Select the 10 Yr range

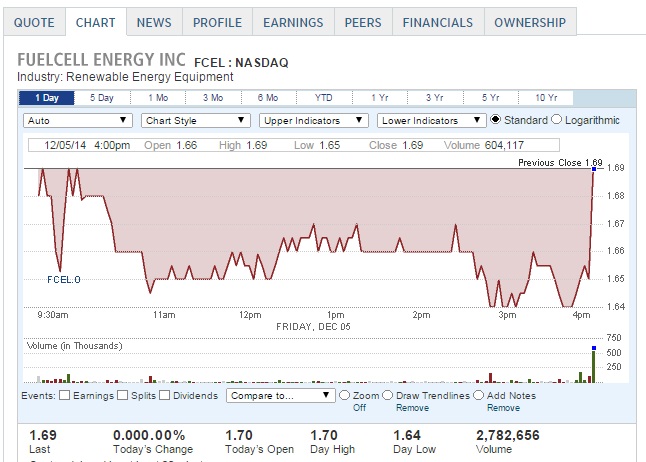click(x=546, y=98)
